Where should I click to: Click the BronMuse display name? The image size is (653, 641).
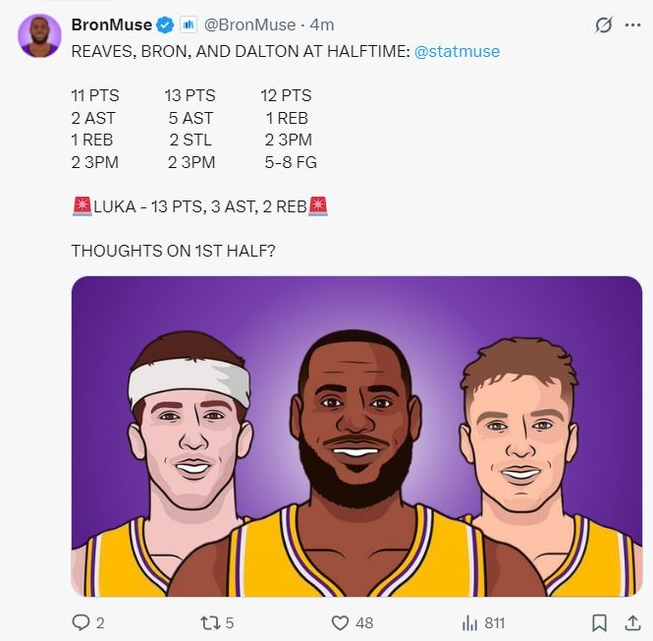pos(111,24)
